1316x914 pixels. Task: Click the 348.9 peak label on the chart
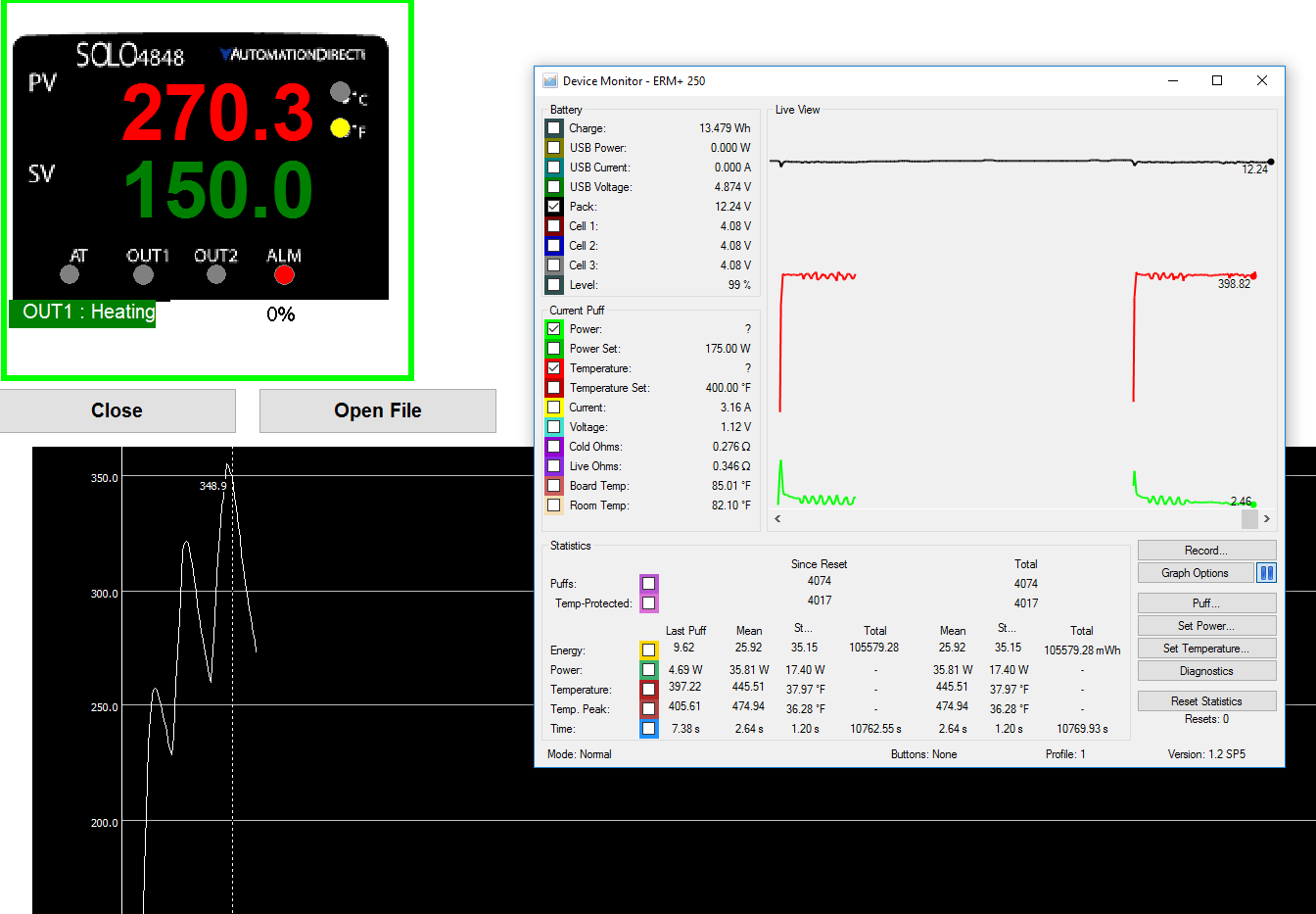tap(212, 486)
